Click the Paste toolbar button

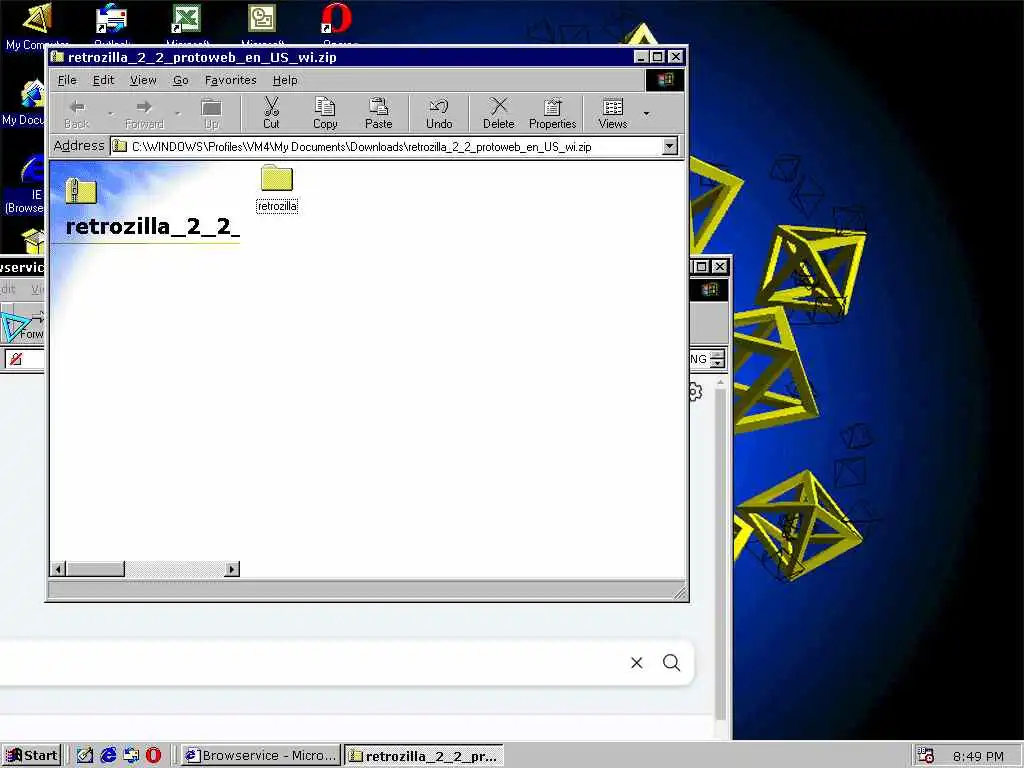point(378,113)
